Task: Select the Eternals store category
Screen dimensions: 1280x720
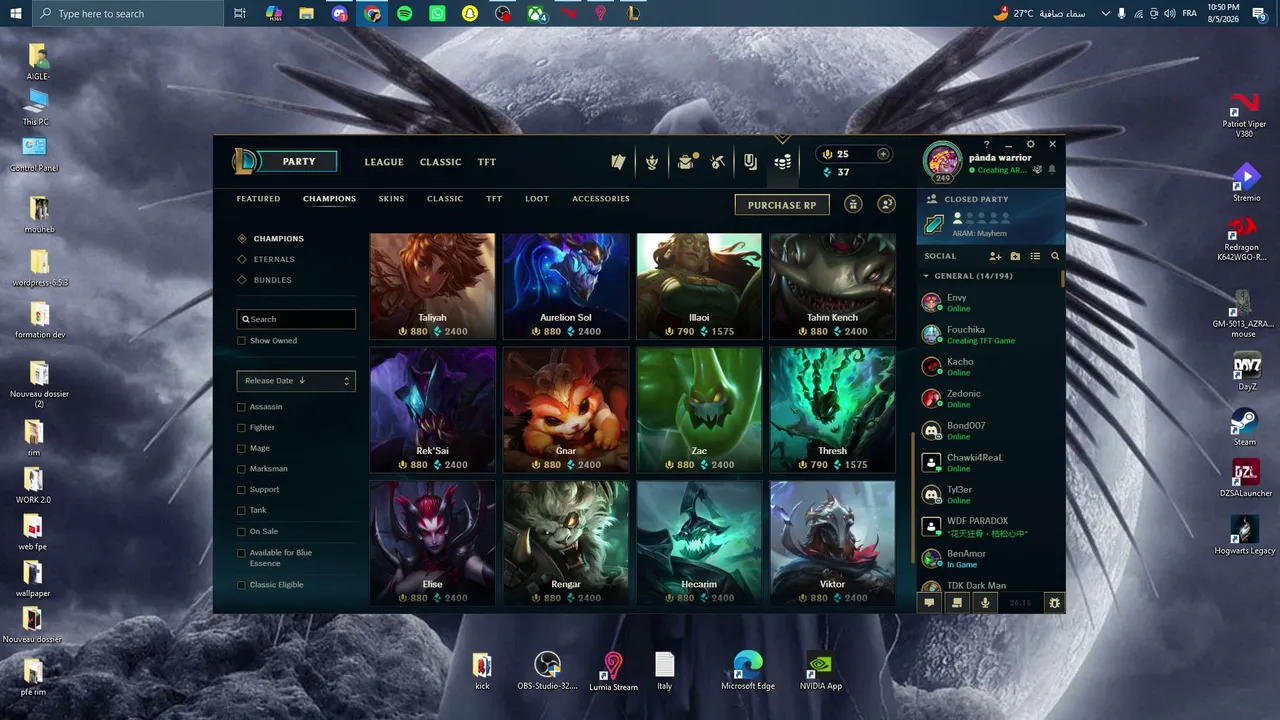Action: point(274,260)
